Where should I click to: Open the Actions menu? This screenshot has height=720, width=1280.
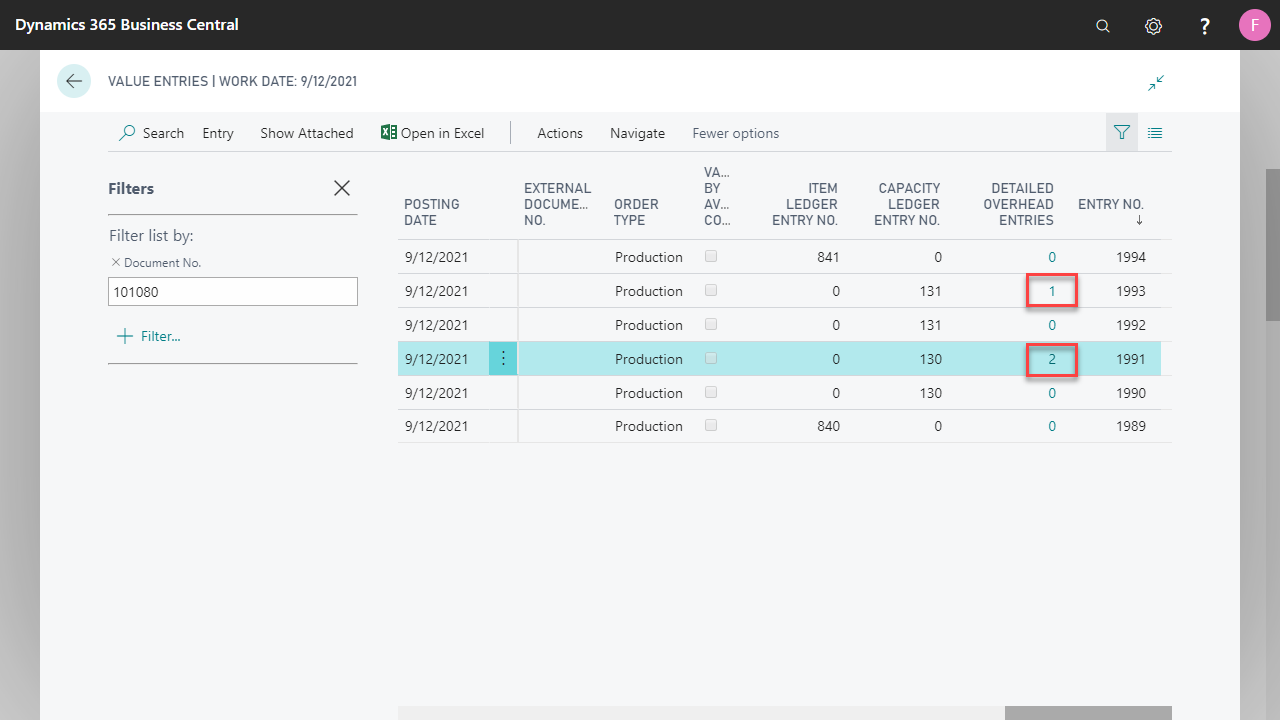(x=560, y=133)
